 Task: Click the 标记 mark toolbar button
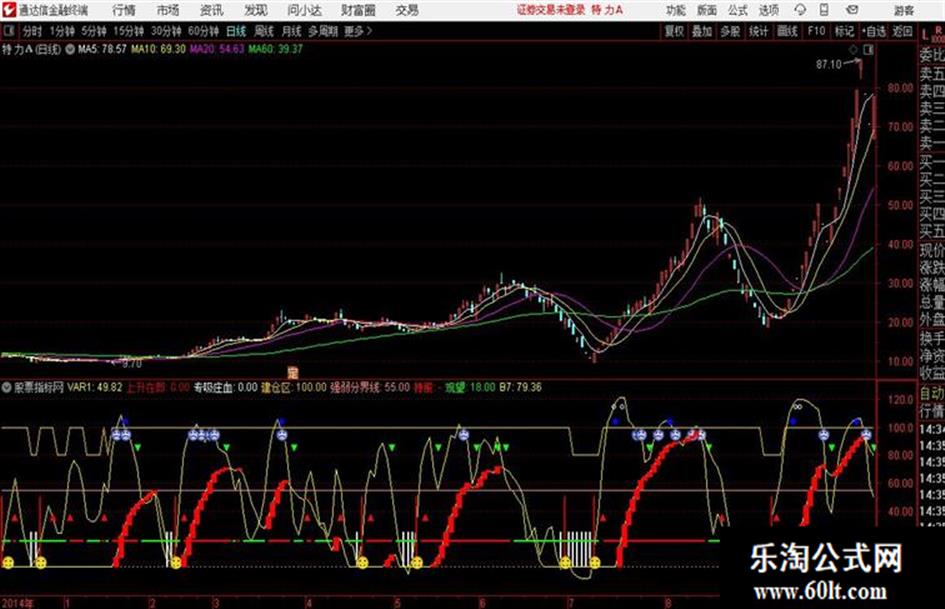[844, 31]
